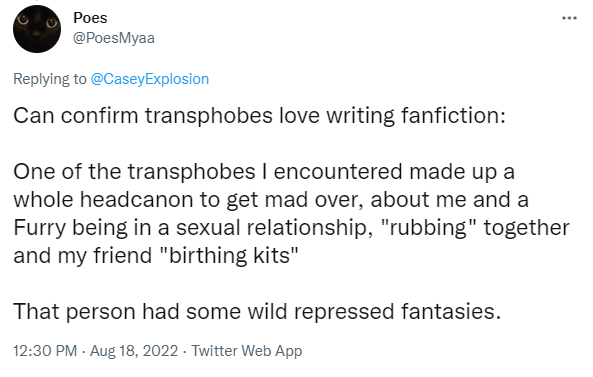Image resolution: width=593 pixels, height=377 pixels.
Task: Click the Aug 18, 2022 date
Action: click(x=134, y=351)
